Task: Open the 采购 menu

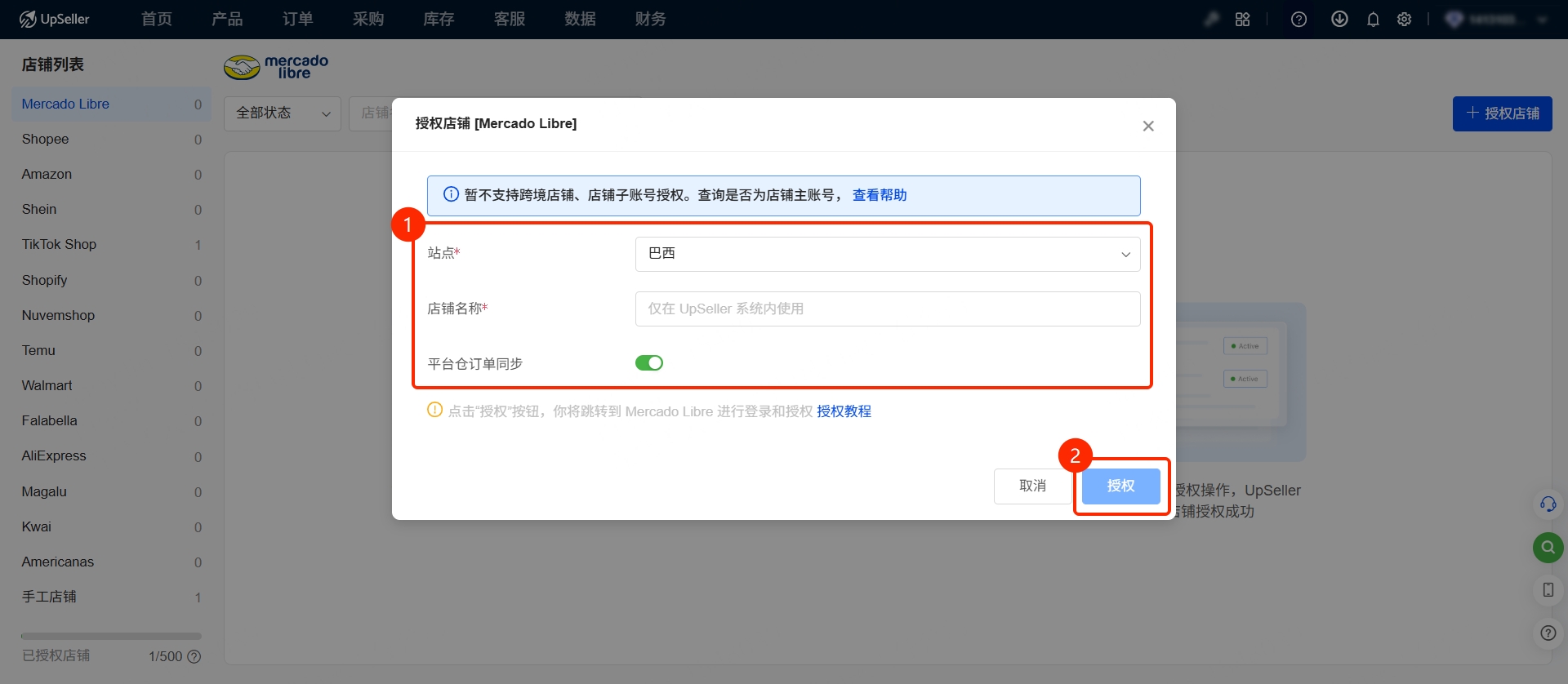Action: 368,19
